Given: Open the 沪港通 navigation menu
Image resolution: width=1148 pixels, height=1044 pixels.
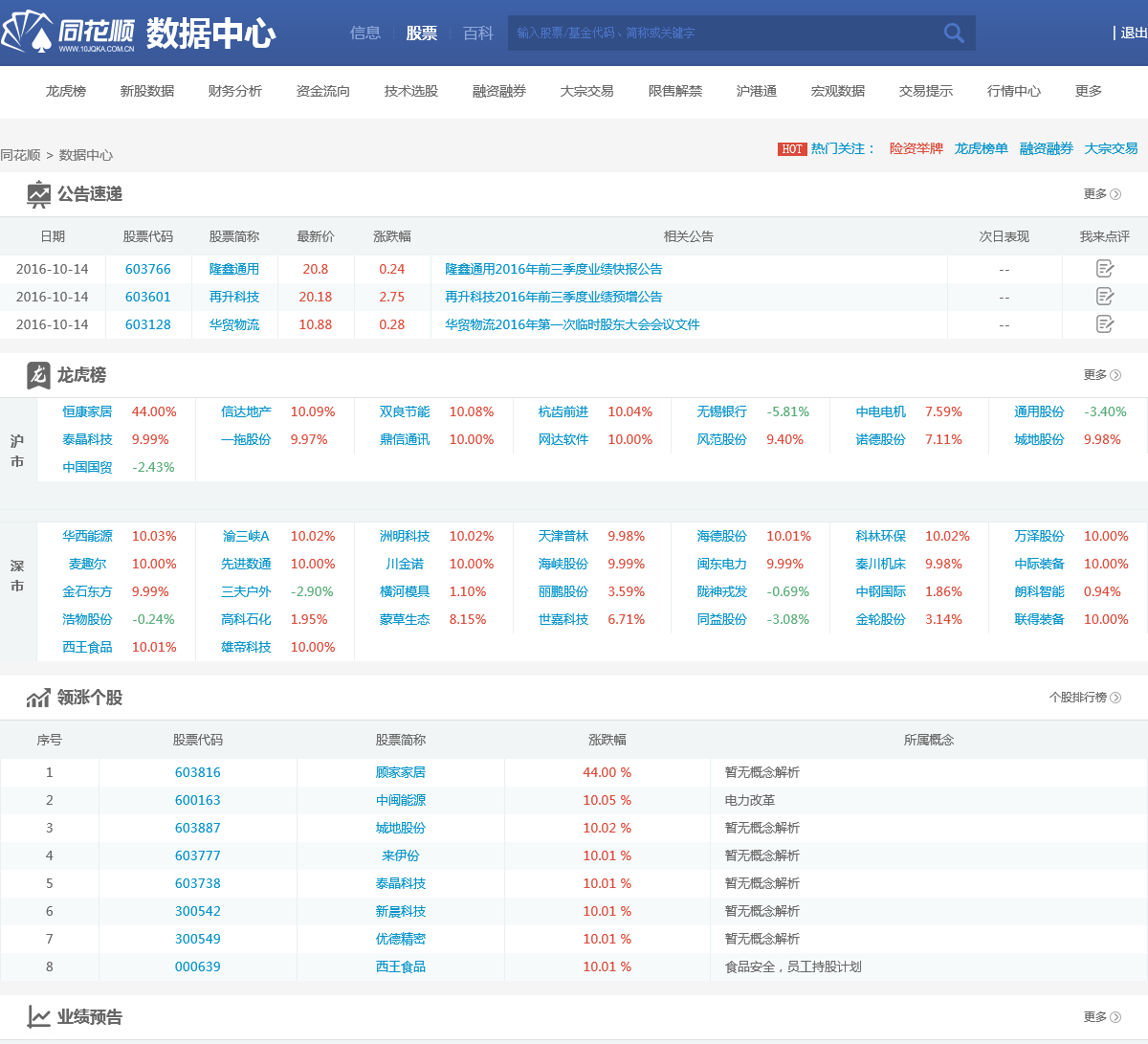Looking at the screenshot, I should (757, 91).
